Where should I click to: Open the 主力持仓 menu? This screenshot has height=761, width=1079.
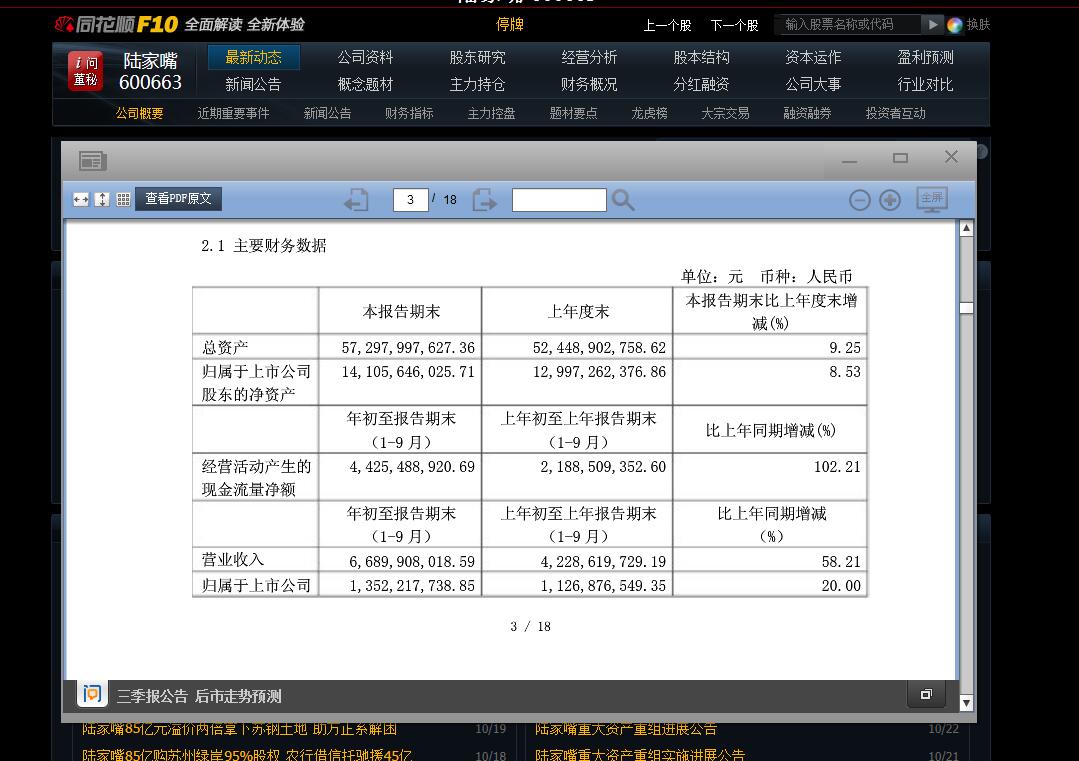(478, 85)
